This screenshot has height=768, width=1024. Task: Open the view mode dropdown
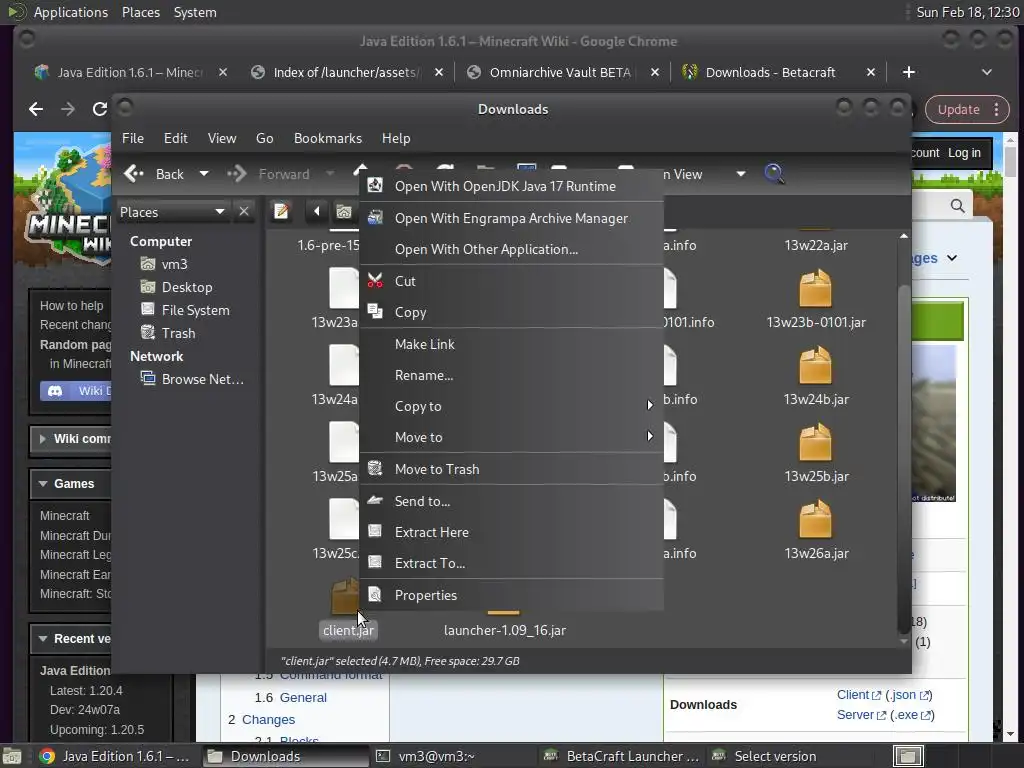pyautogui.click(x=741, y=174)
